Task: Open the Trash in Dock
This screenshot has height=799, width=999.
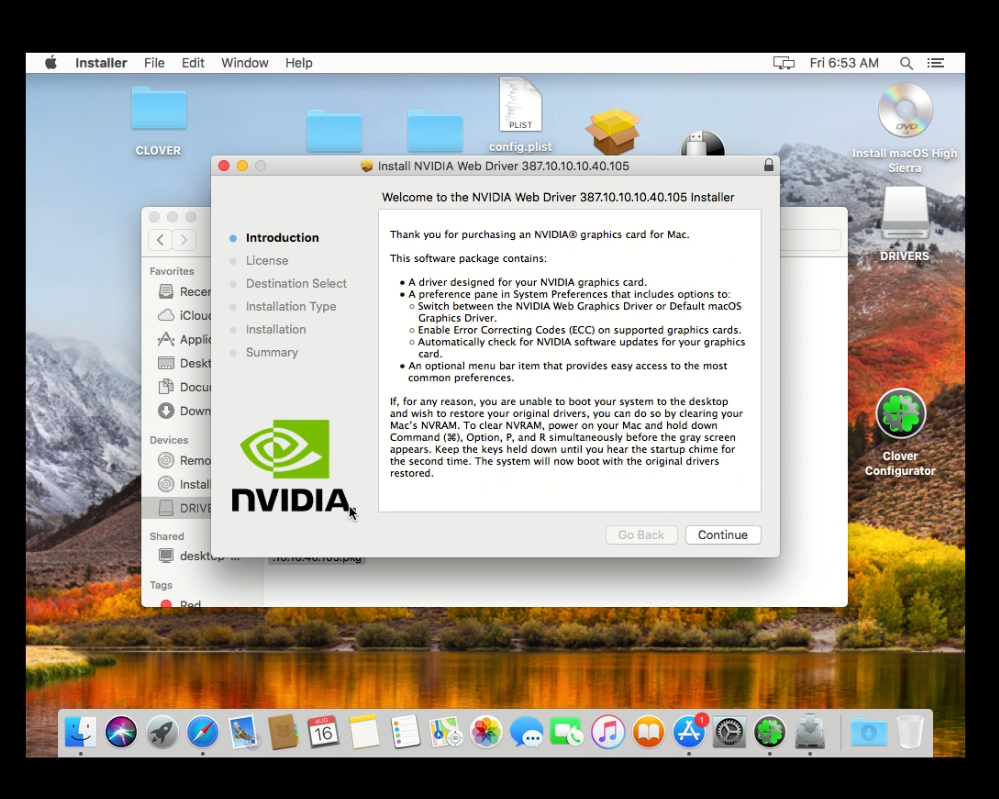Action: point(910,731)
